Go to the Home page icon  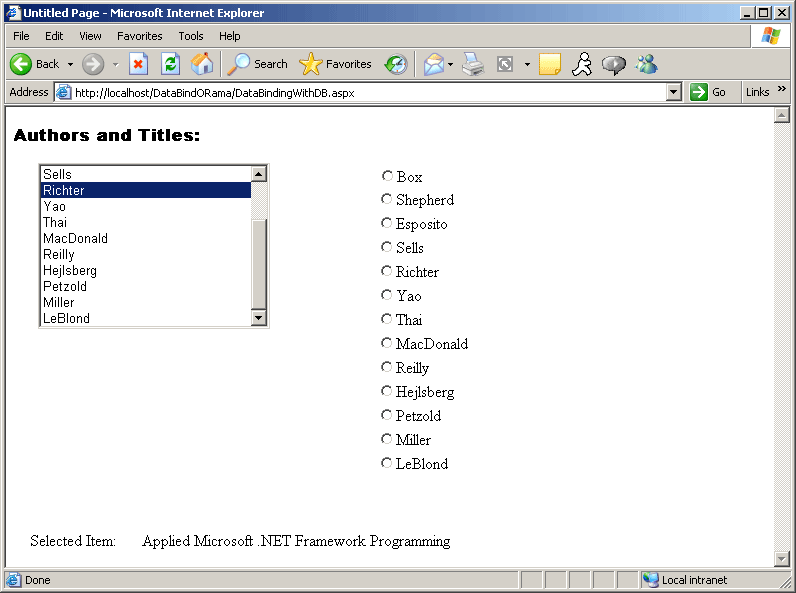pyautogui.click(x=202, y=64)
